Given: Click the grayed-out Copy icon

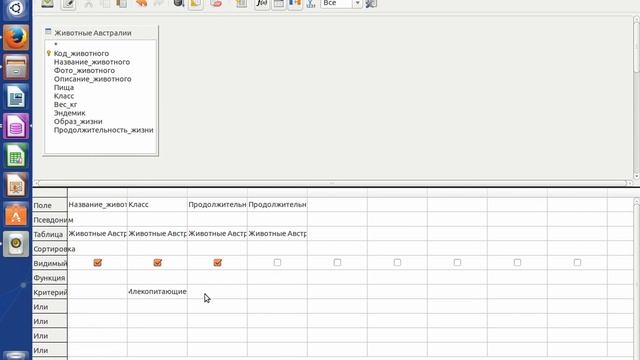Looking at the screenshot, I should pos(105,3).
